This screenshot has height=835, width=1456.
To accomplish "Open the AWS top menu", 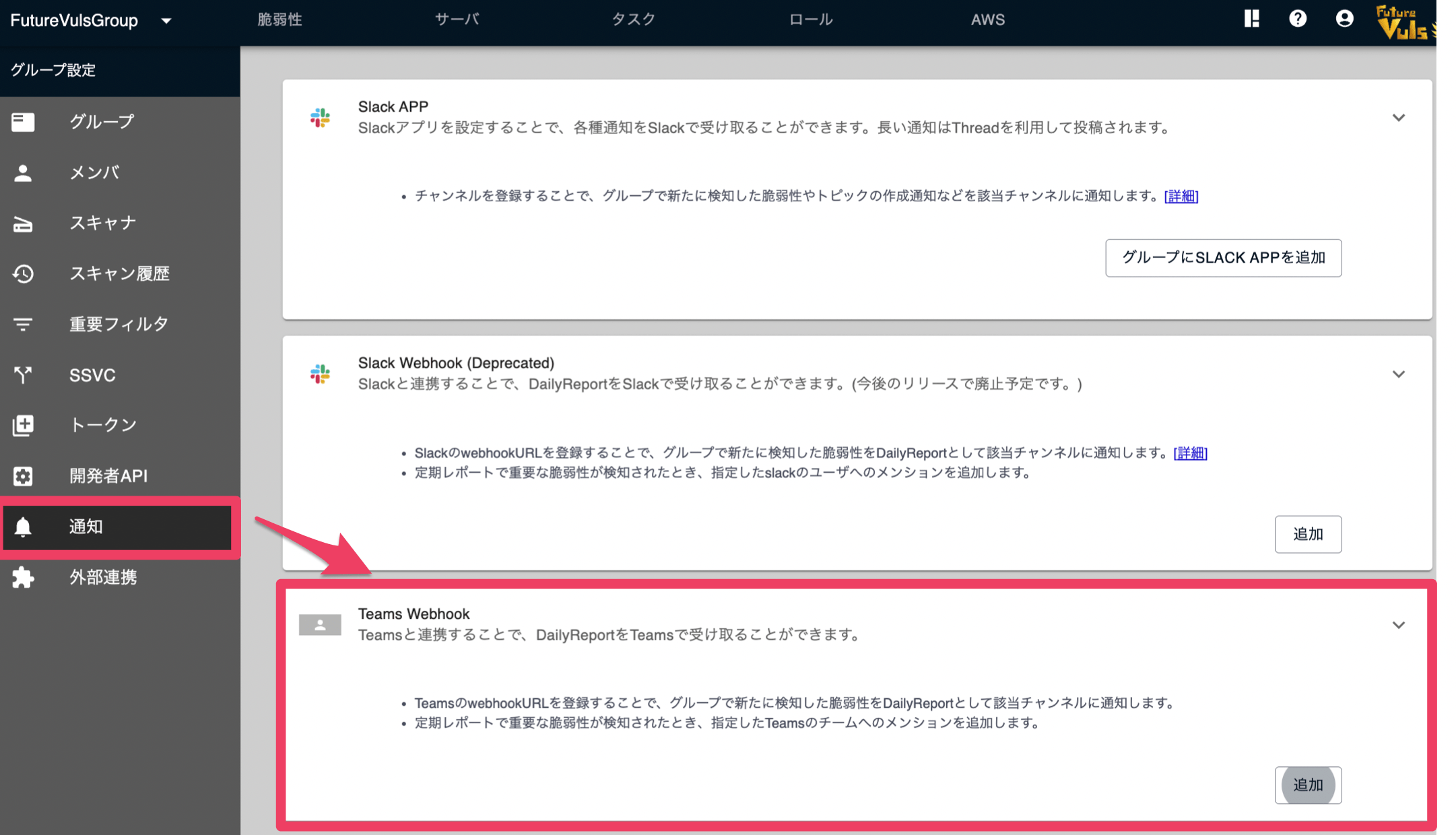I will (x=987, y=20).
